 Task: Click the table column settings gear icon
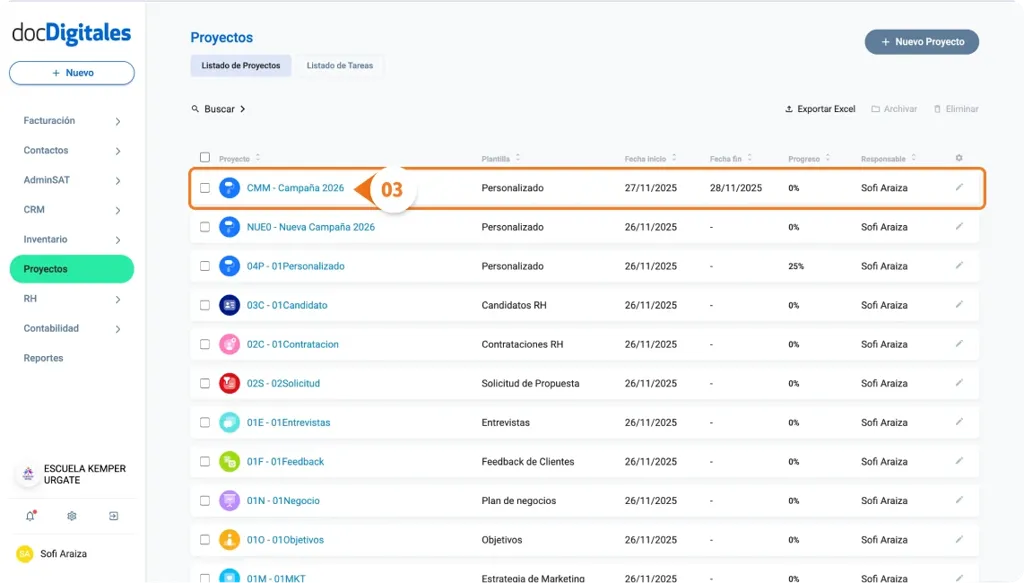tap(957, 158)
